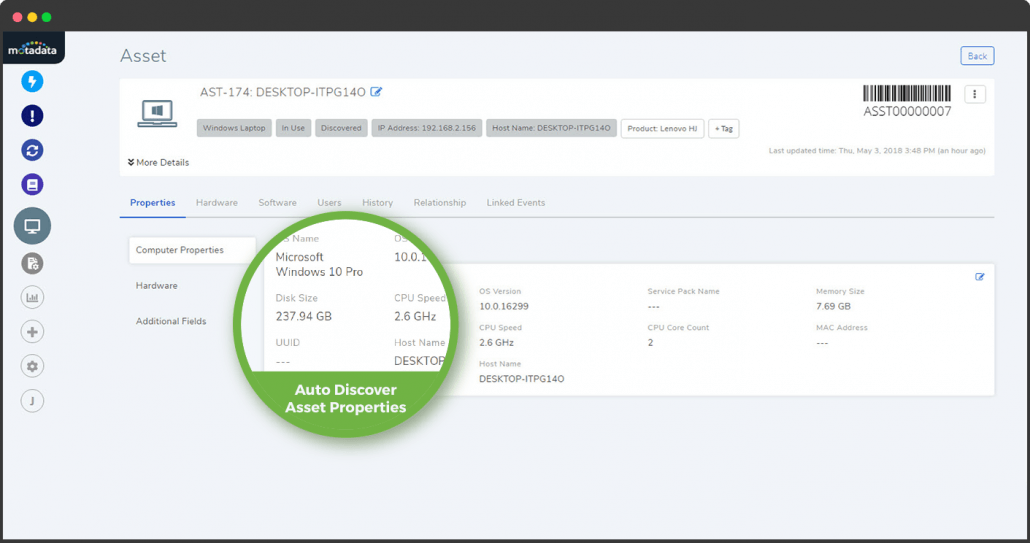Click the laptop asset type image
The image size is (1030, 543).
click(x=157, y=113)
